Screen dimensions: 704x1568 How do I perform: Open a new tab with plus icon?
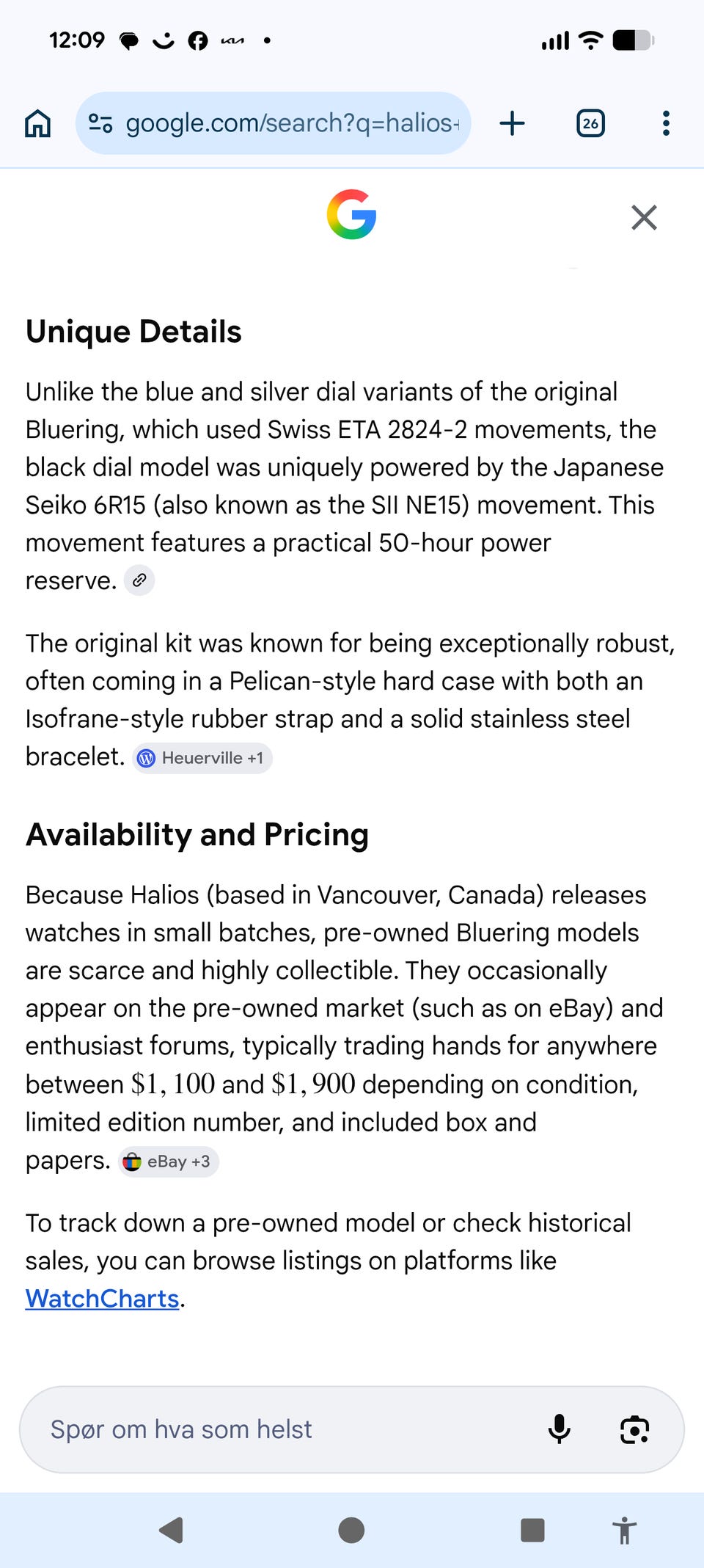[512, 123]
